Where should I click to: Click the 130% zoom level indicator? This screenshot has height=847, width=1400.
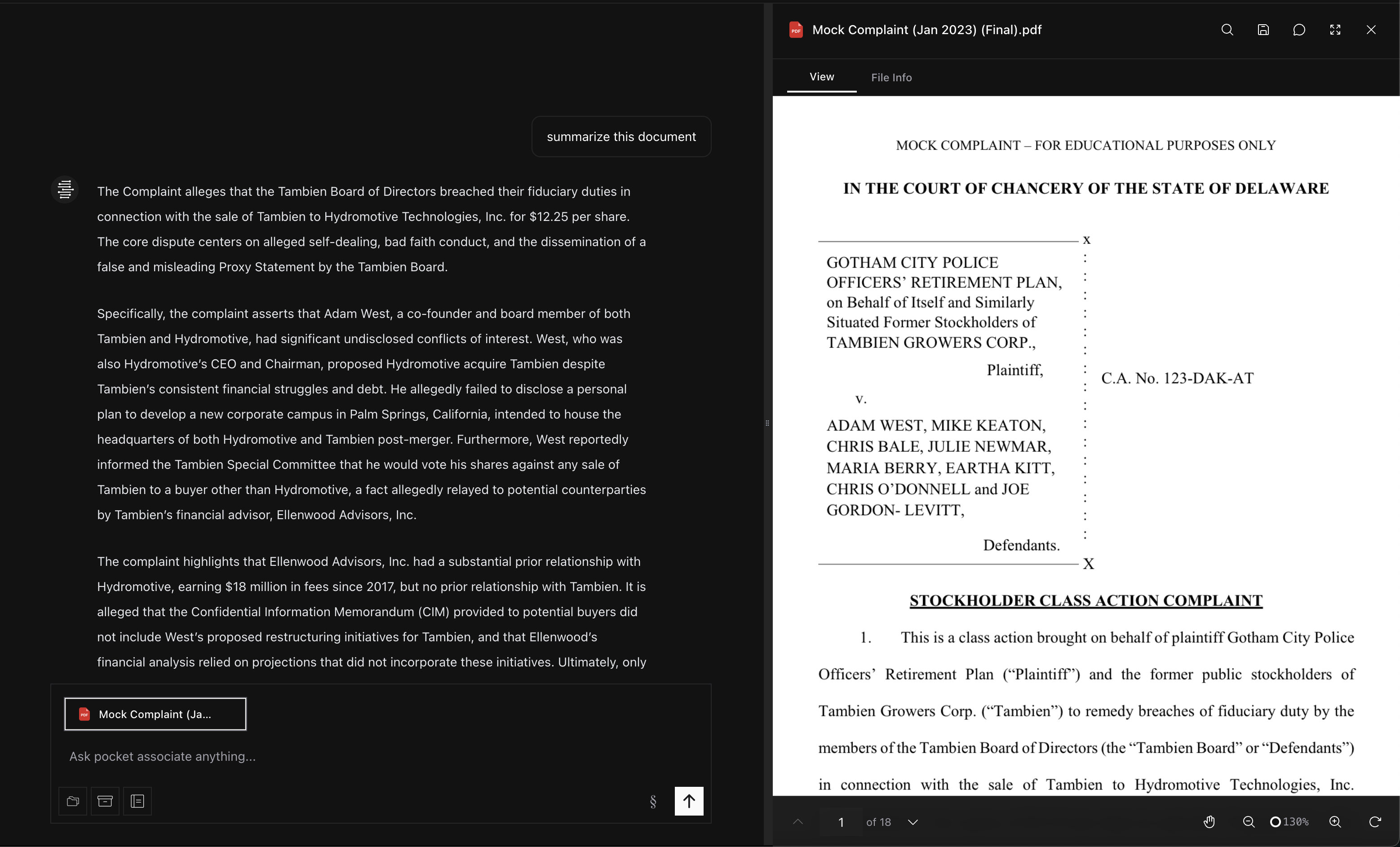1290,822
